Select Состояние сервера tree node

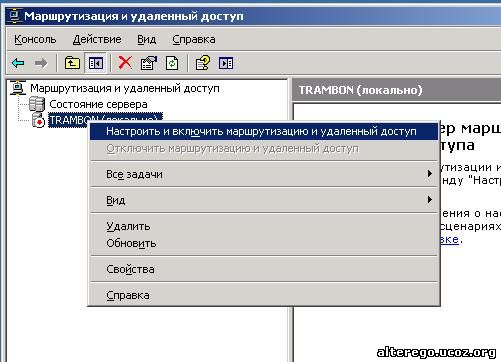pos(98,104)
